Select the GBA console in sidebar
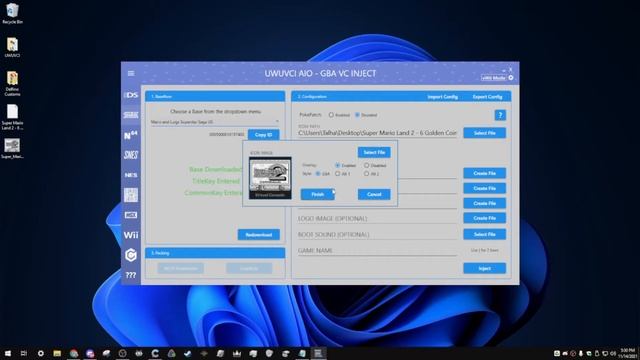The width and height of the screenshot is (640, 360). pyautogui.click(x=131, y=115)
